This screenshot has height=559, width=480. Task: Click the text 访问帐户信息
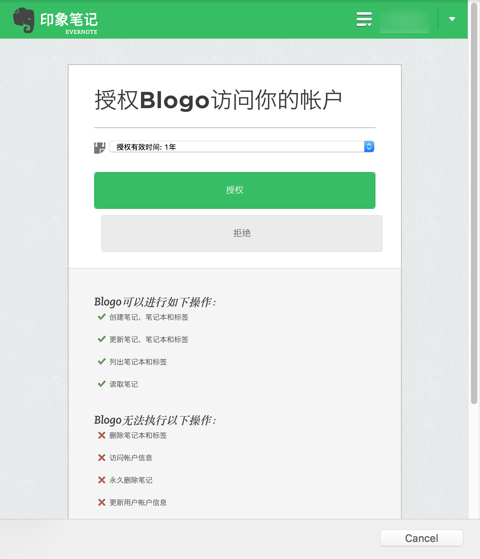[131, 458]
